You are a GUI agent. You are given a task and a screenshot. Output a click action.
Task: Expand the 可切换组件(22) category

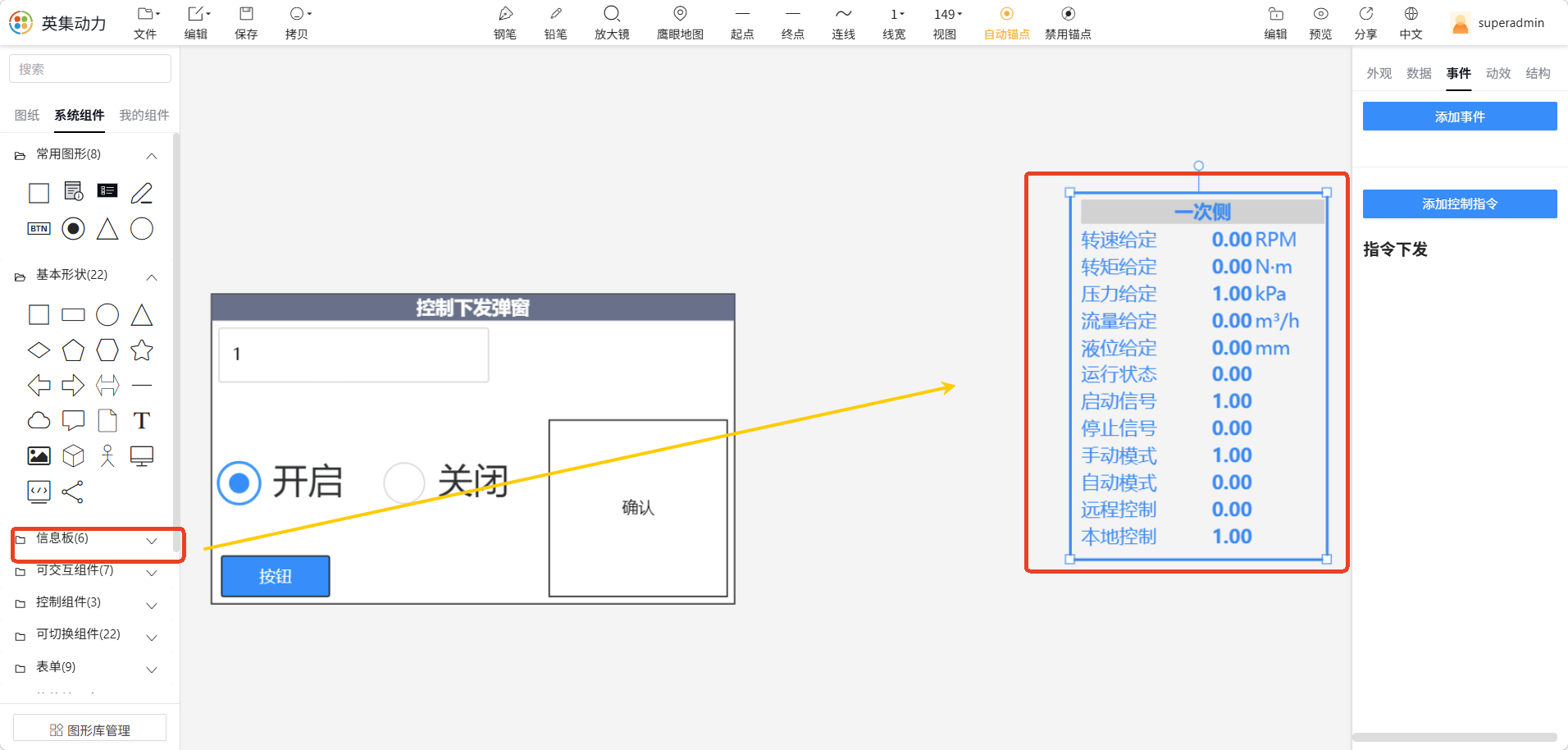click(x=86, y=635)
